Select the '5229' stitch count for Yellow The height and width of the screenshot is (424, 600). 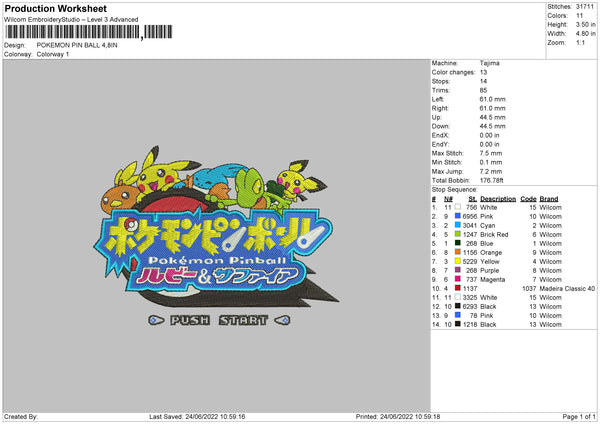[470, 261]
